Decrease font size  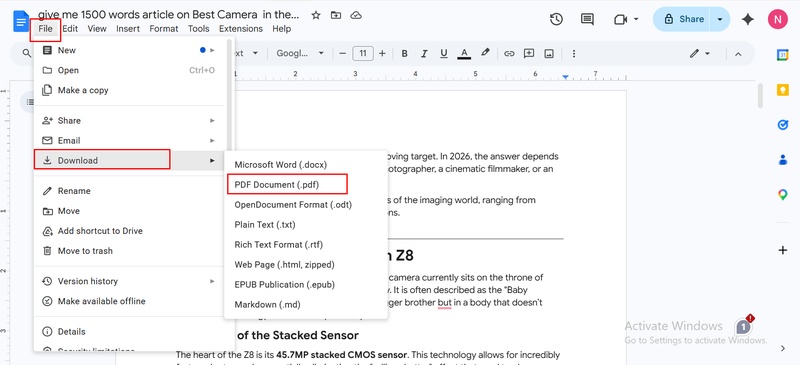(342, 53)
